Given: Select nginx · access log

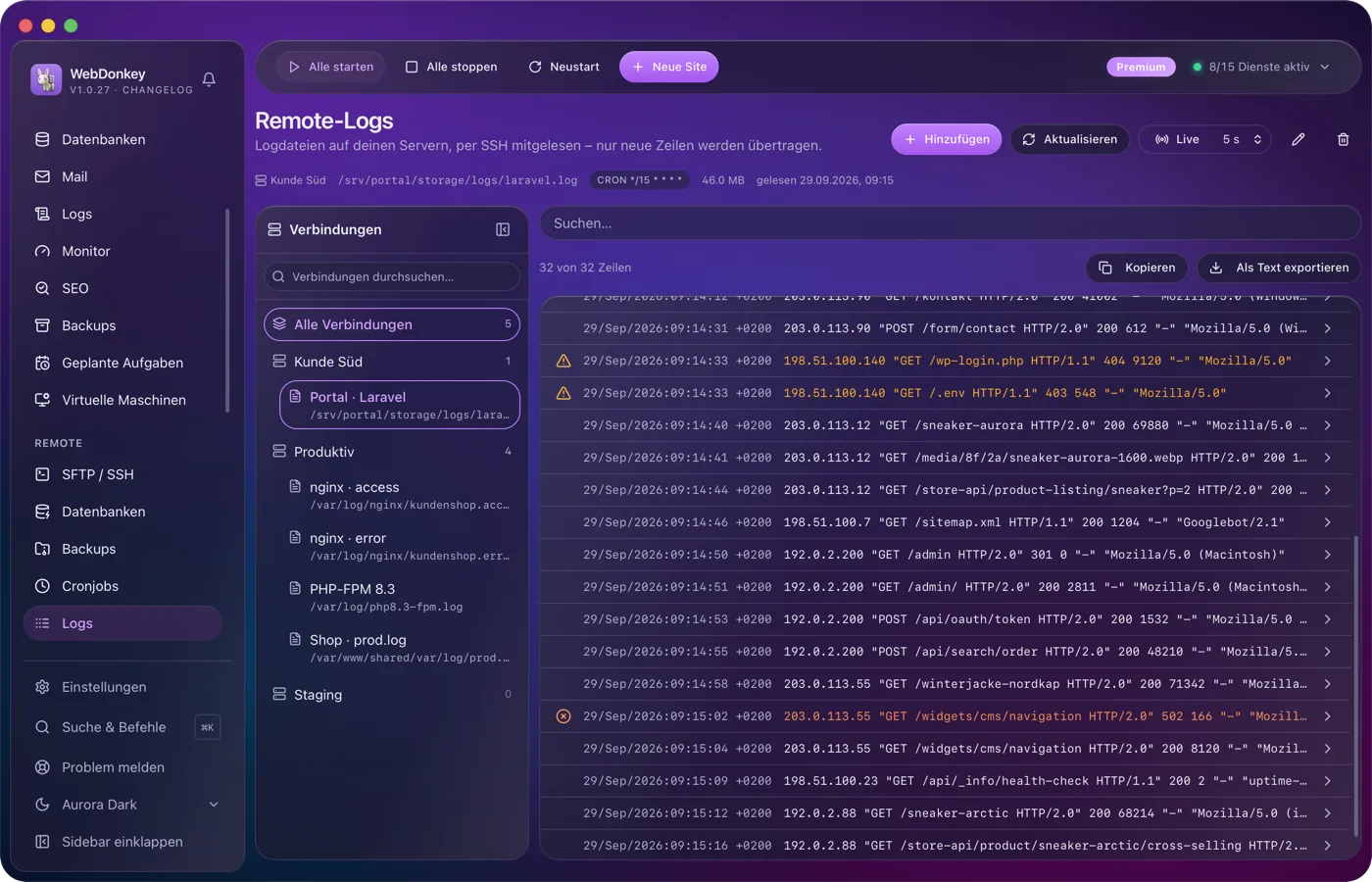Looking at the screenshot, I should click(x=400, y=495).
